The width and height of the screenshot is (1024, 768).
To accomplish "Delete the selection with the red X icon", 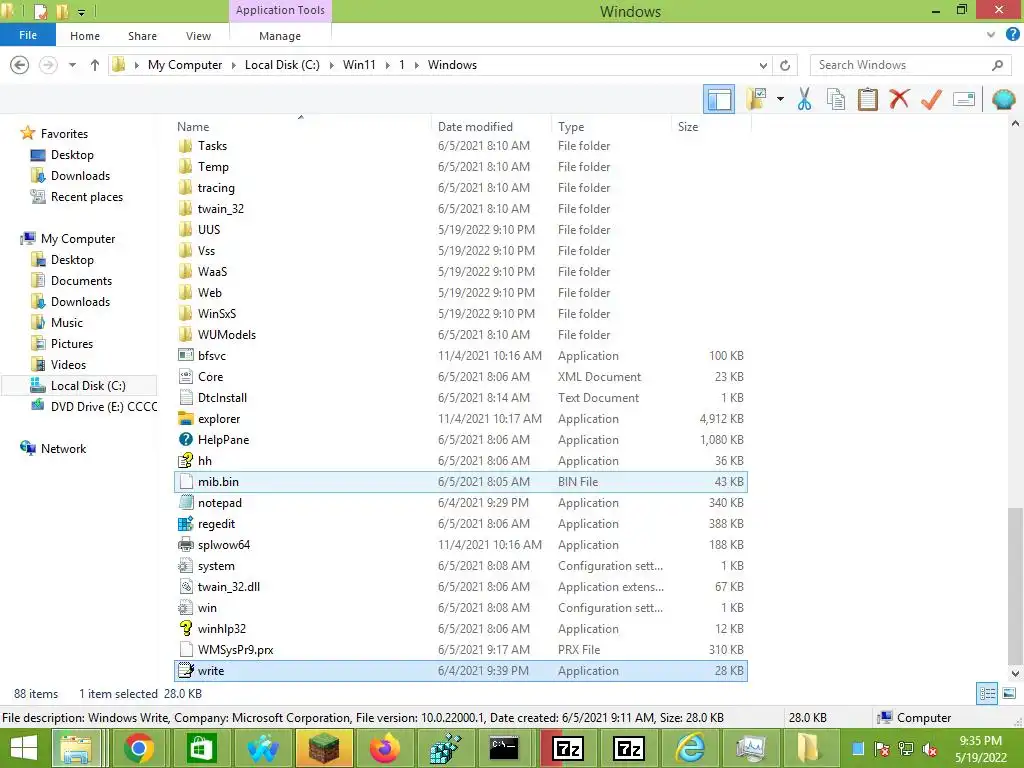I will pyautogui.click(x=899, y=99).
